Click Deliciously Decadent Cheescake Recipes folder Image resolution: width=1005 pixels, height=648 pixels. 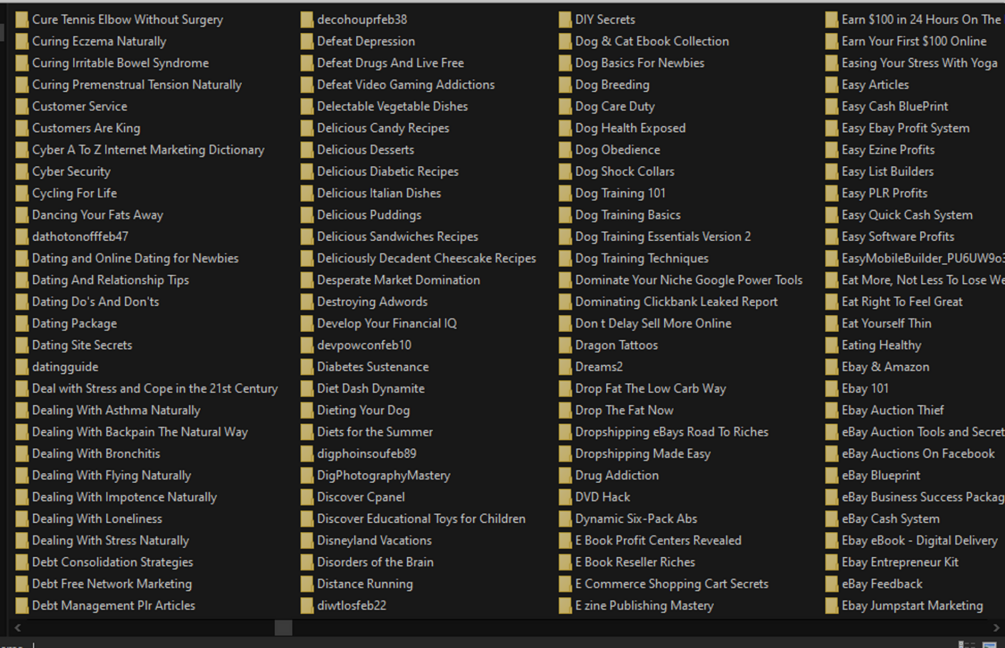tap(426, 259)
